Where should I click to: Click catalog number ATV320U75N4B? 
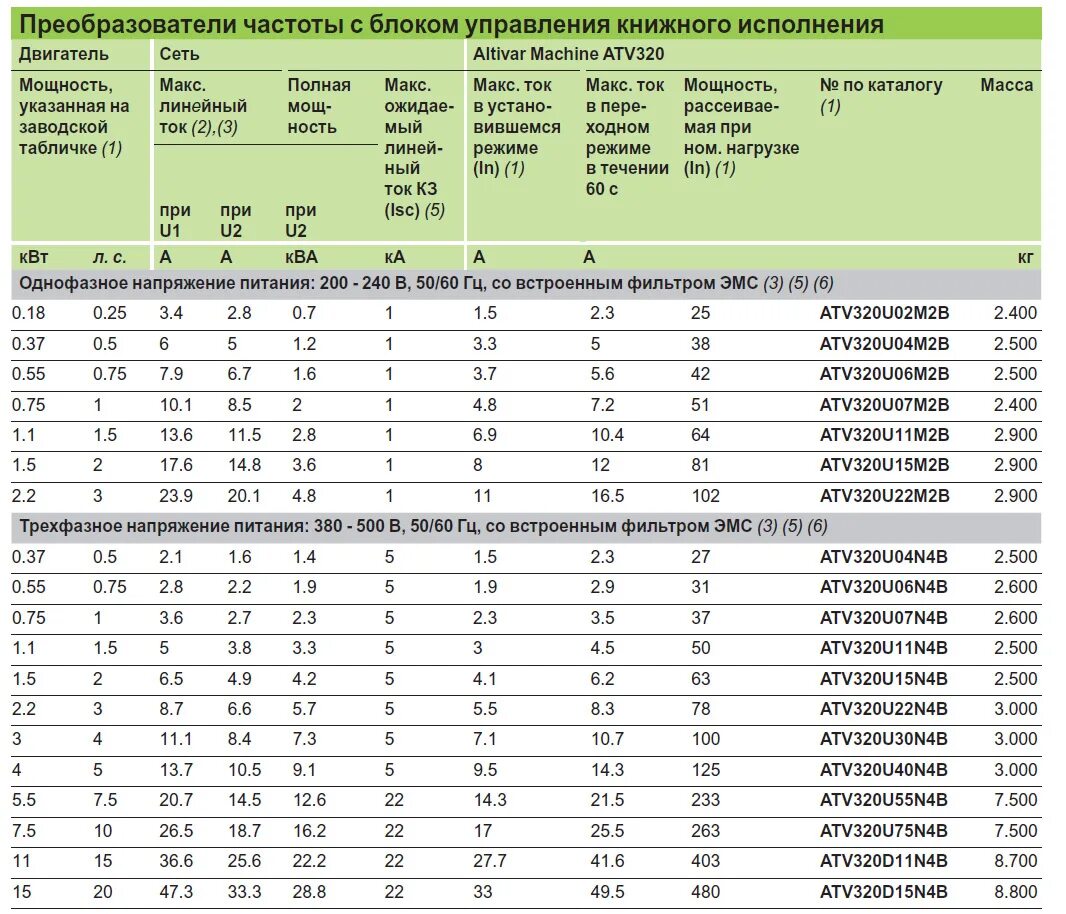pyautogui.click(x=883, y=830)
